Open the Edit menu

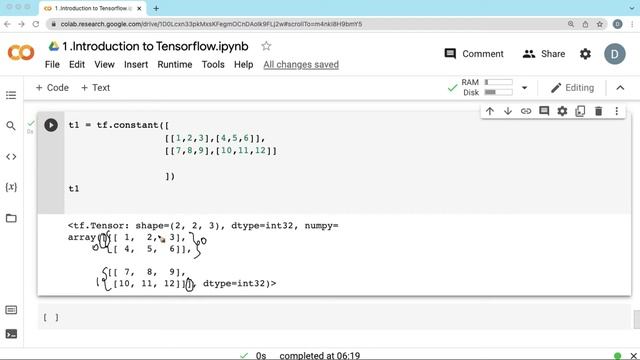coord(77,64)
